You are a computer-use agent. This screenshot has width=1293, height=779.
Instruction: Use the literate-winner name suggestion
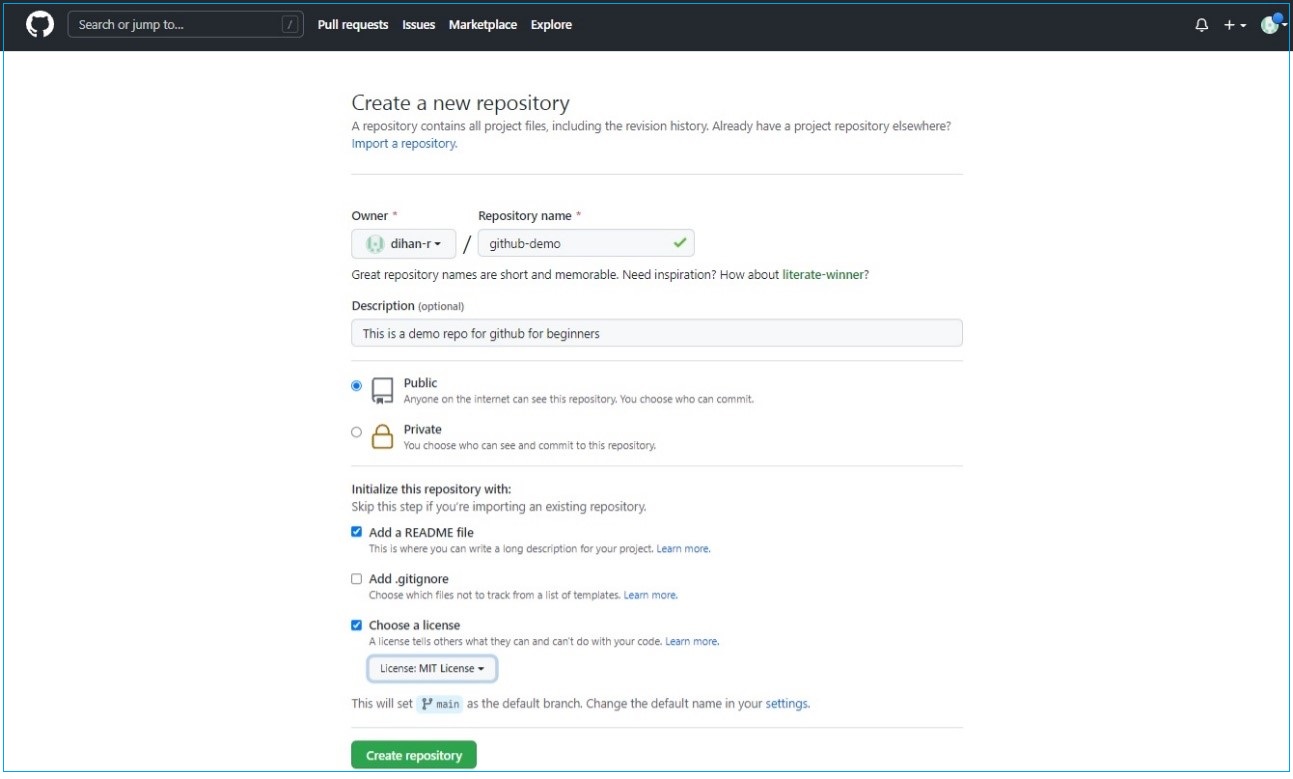823,275
